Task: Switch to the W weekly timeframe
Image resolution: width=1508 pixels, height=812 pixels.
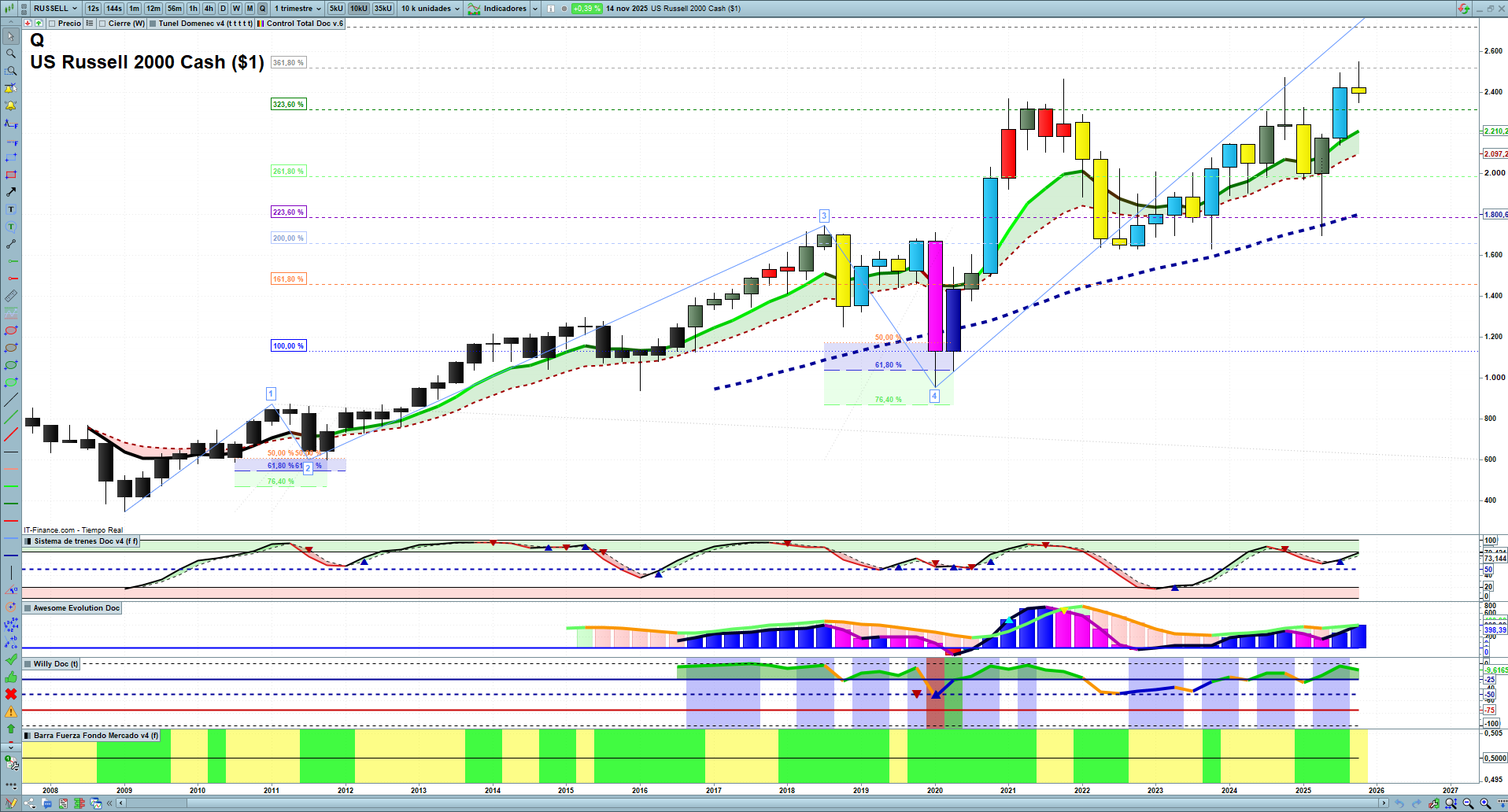Action: click(236, 9)
